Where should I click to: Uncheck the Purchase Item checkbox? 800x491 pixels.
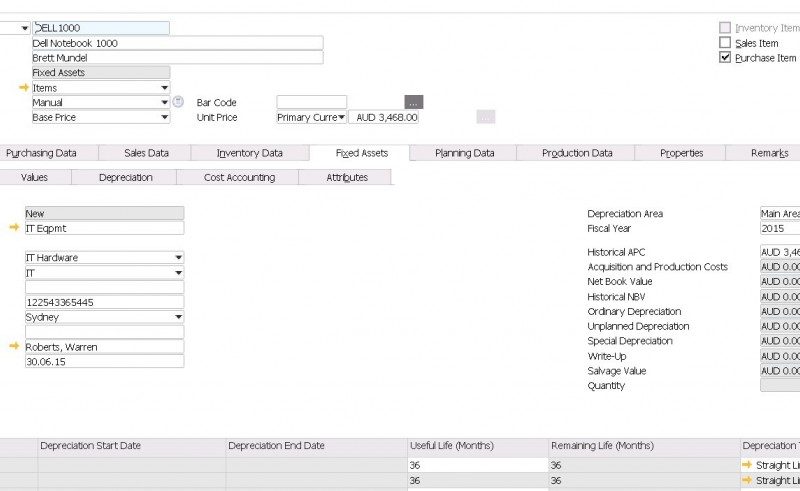click(x=724, y=57)
